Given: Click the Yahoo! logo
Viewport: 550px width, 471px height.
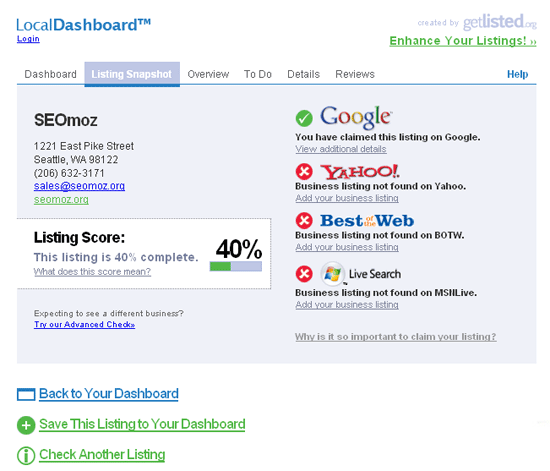Looking at the screenshot, I should [360, 172].
